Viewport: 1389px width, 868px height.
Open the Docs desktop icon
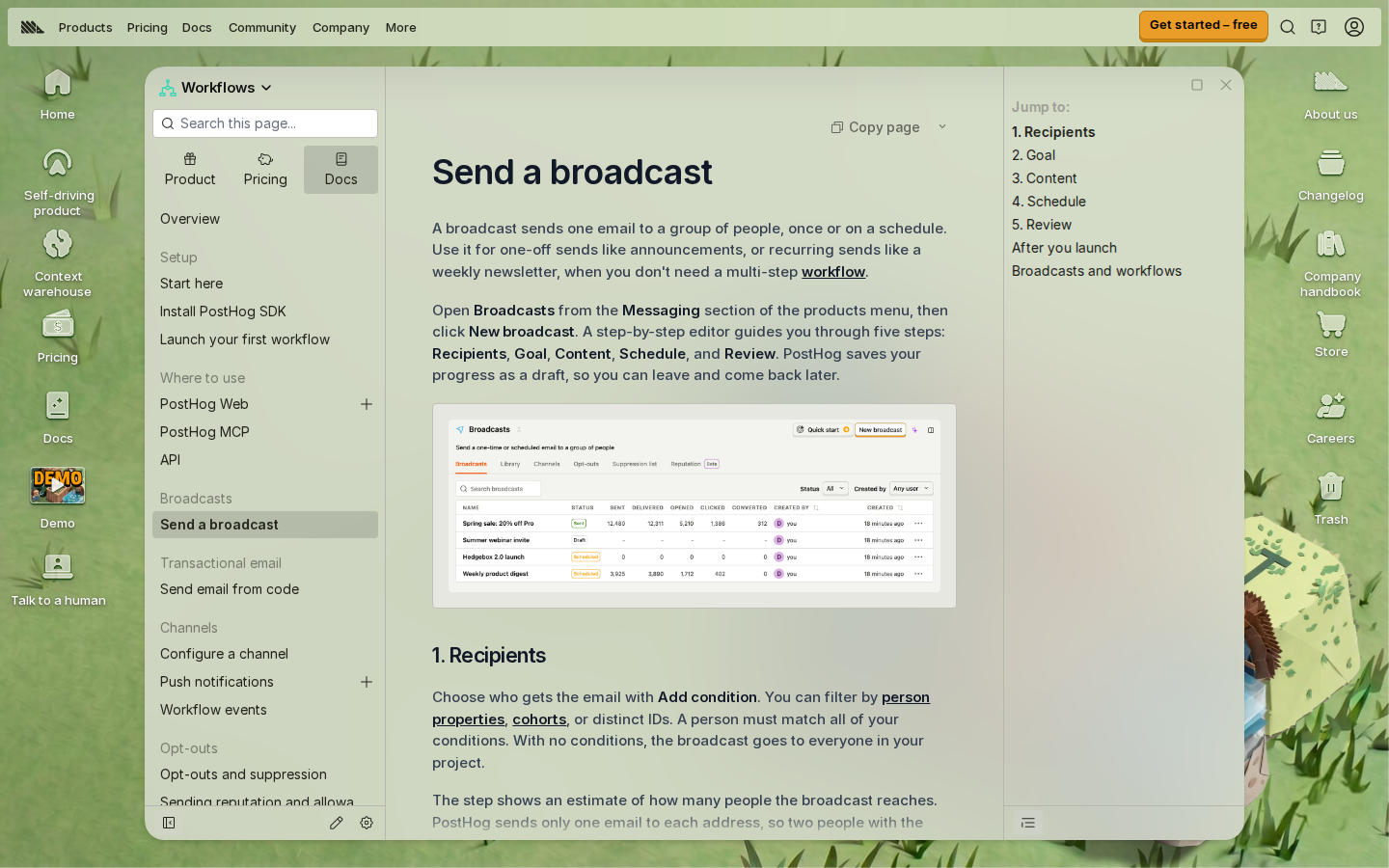coord(58,419)
